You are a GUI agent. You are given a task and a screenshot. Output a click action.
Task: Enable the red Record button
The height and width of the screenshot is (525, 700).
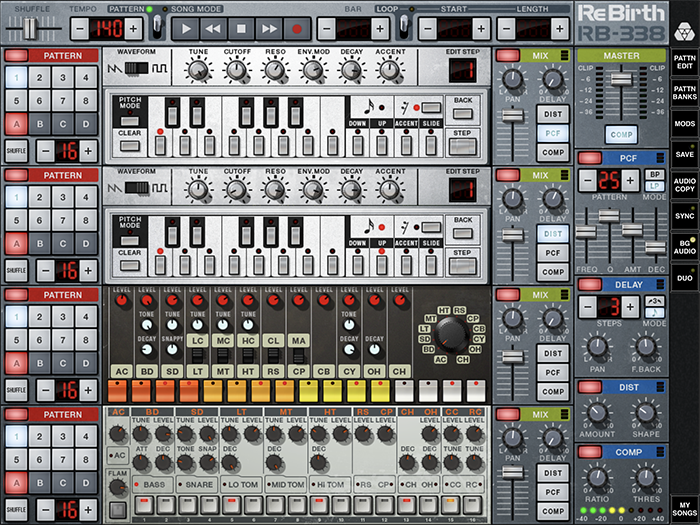[x=296, y=29]
